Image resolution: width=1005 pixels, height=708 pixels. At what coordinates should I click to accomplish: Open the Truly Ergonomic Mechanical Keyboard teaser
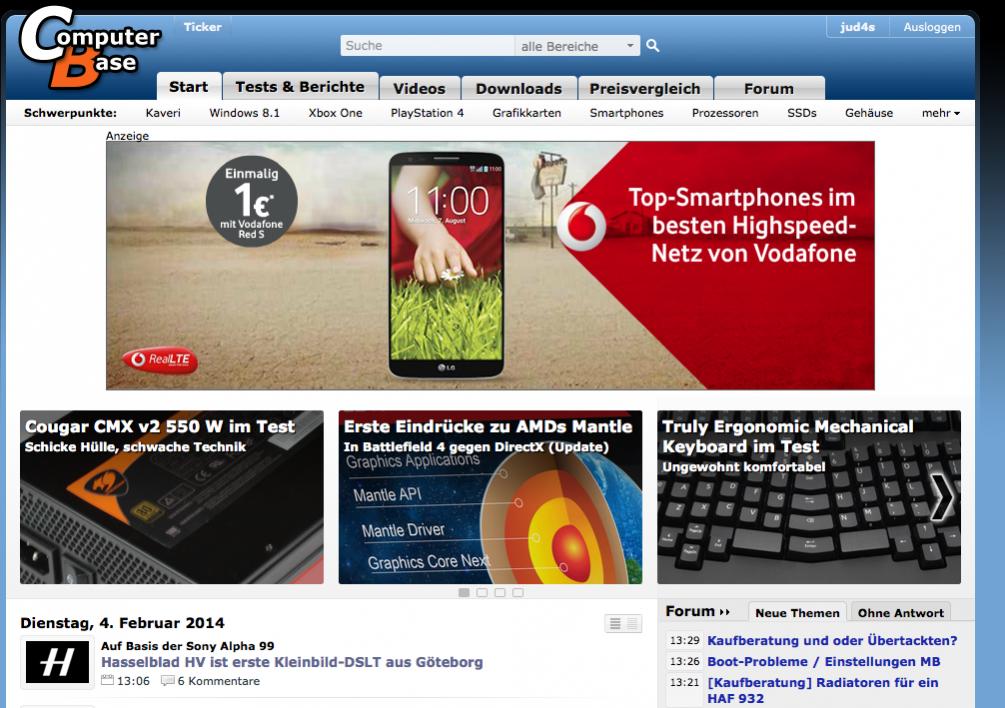(x=809, y=497)
